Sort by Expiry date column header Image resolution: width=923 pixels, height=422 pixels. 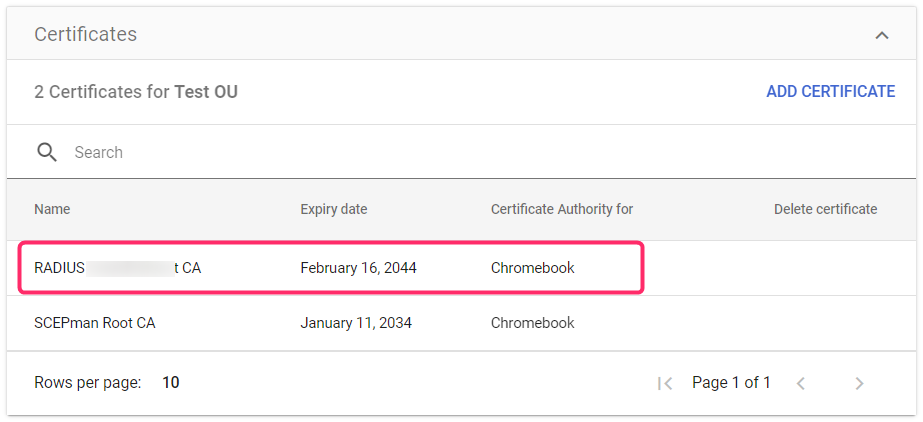(x=333, y=209)
